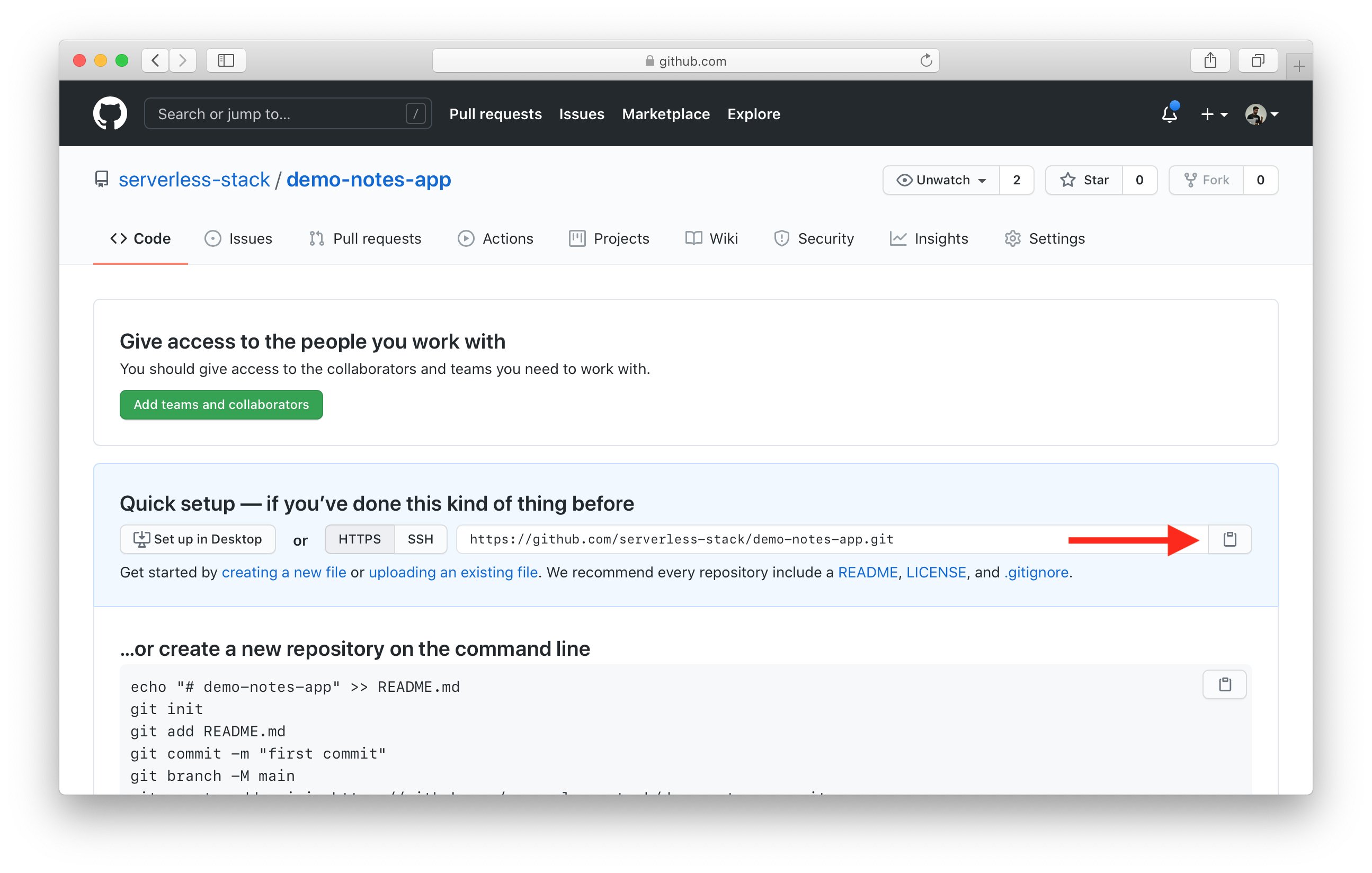
Task: Click the Star count toggle button
Action: click(1140, 180)
